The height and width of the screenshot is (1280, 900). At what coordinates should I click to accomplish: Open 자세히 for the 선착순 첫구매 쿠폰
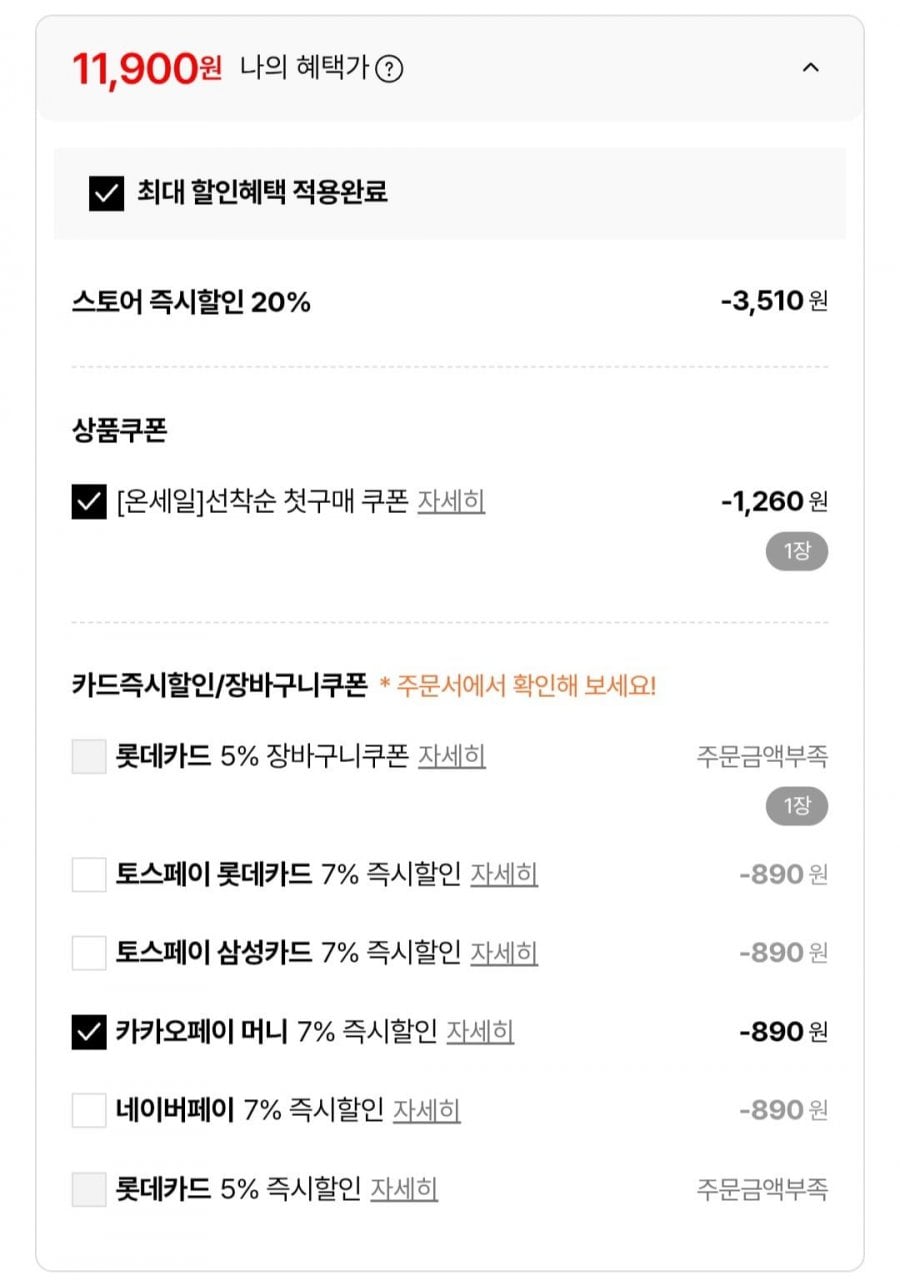click(451, 501)
